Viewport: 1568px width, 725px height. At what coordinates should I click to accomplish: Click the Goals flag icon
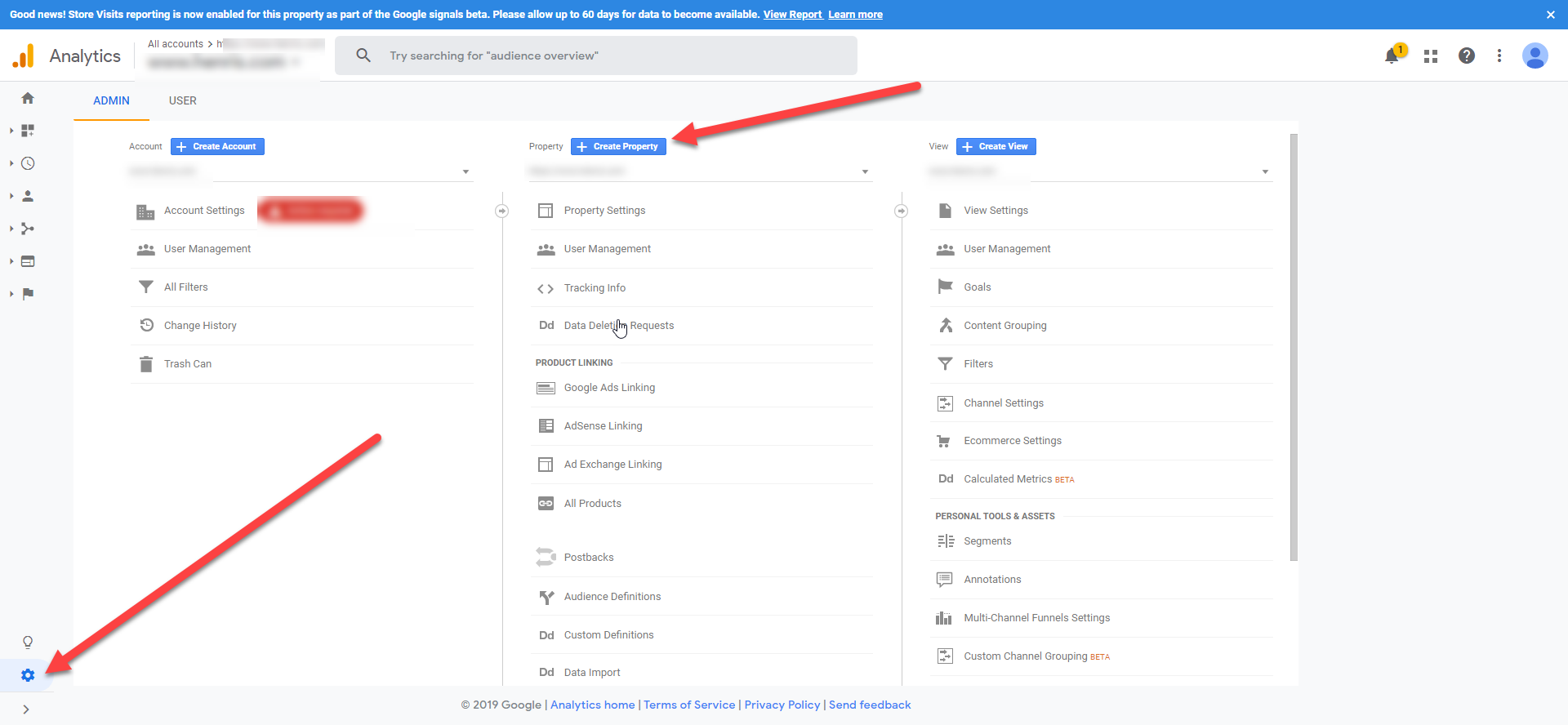(945, 287)
